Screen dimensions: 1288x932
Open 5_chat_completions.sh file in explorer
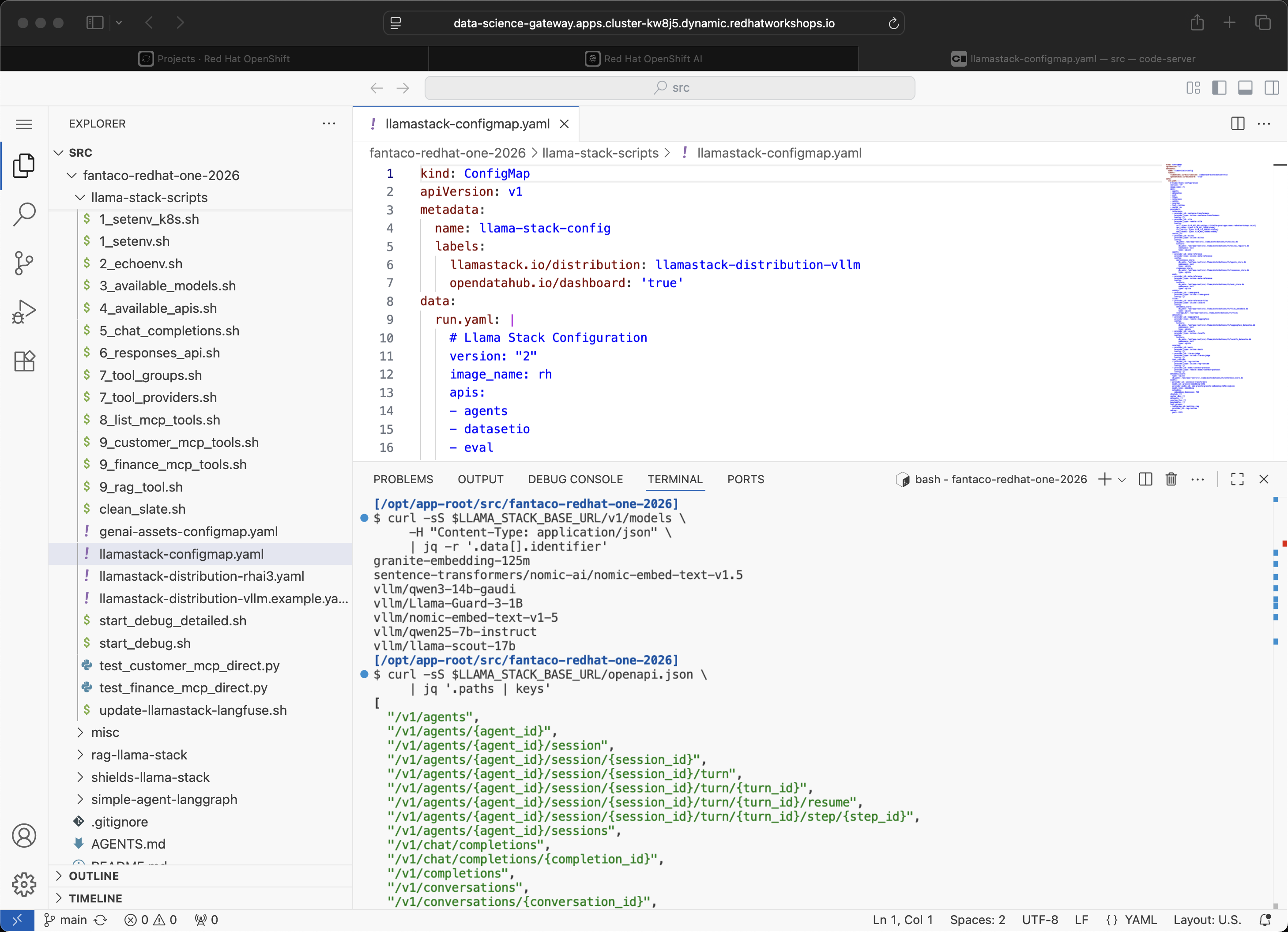coord(169,331)
